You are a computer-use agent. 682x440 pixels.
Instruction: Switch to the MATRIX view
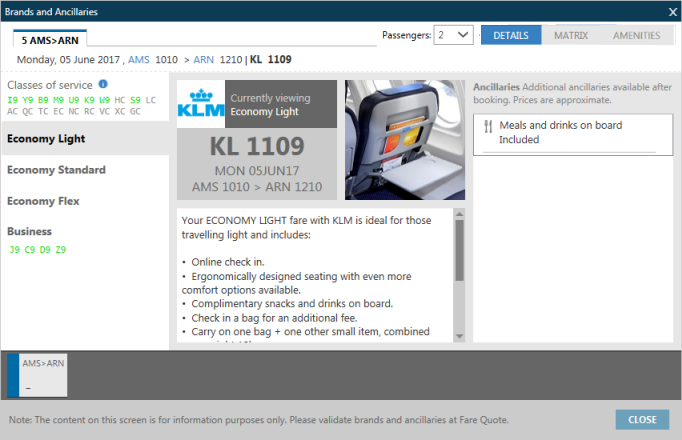pyautogui.click(x=571, y=35)
